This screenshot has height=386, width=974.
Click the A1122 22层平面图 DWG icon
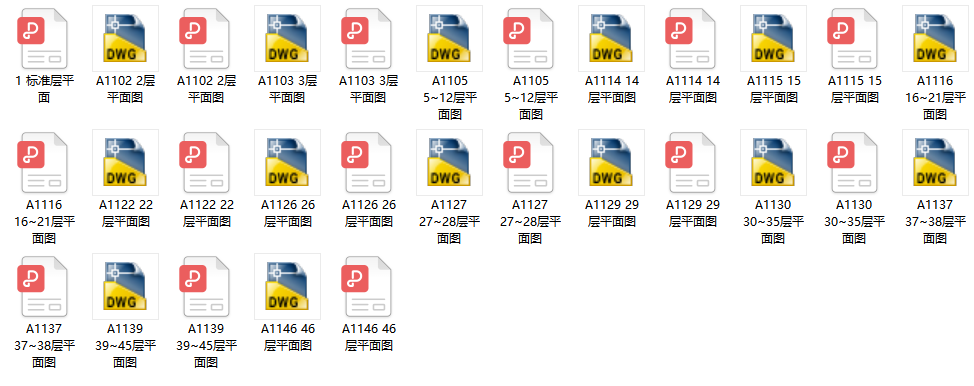point(125,162)
